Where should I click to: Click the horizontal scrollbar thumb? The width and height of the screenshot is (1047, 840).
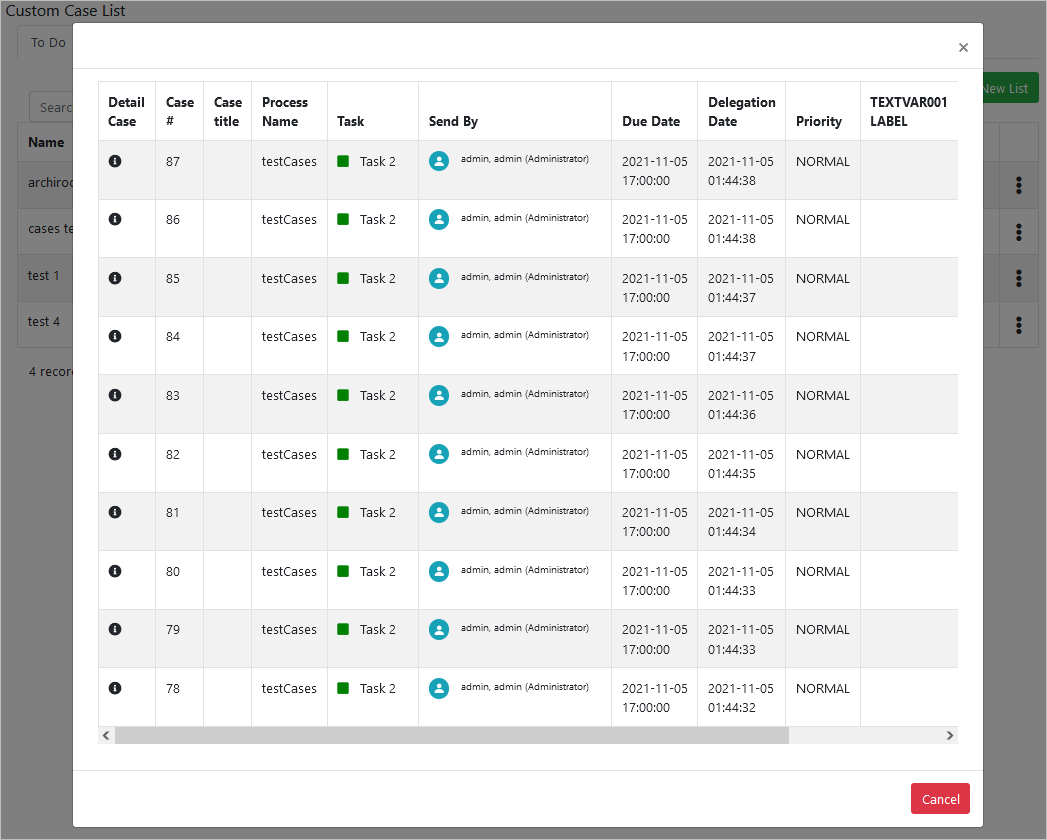(450, 736)
